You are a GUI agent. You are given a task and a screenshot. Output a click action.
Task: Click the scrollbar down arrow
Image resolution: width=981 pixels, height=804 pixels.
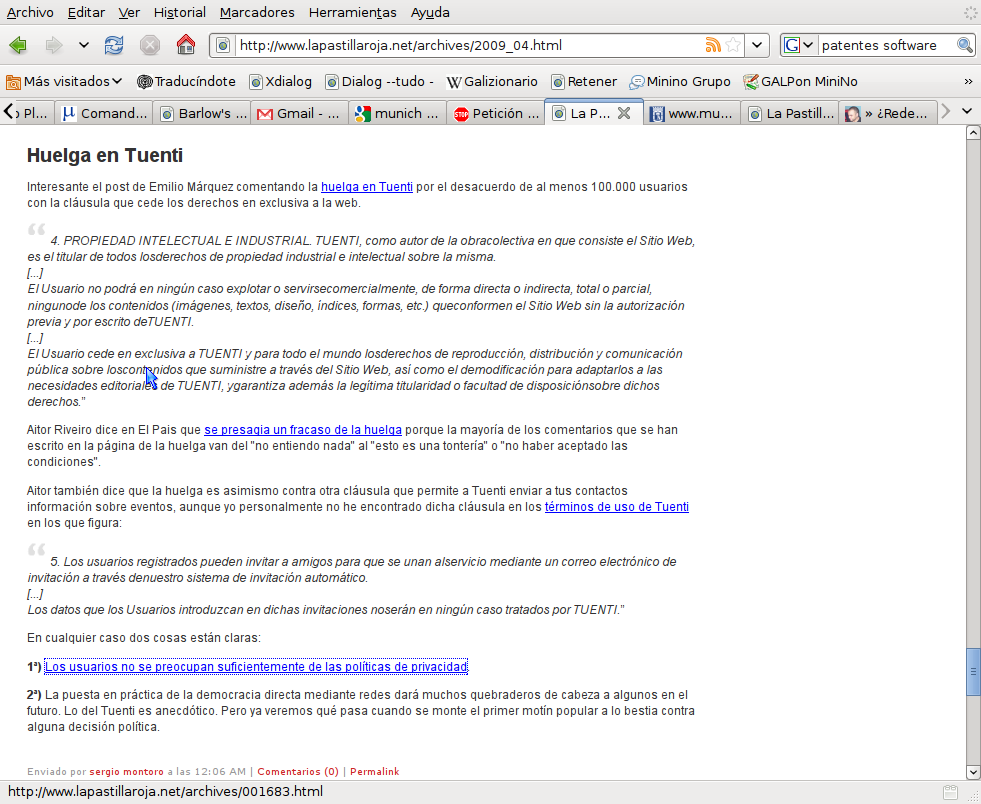tap(973, 772)
